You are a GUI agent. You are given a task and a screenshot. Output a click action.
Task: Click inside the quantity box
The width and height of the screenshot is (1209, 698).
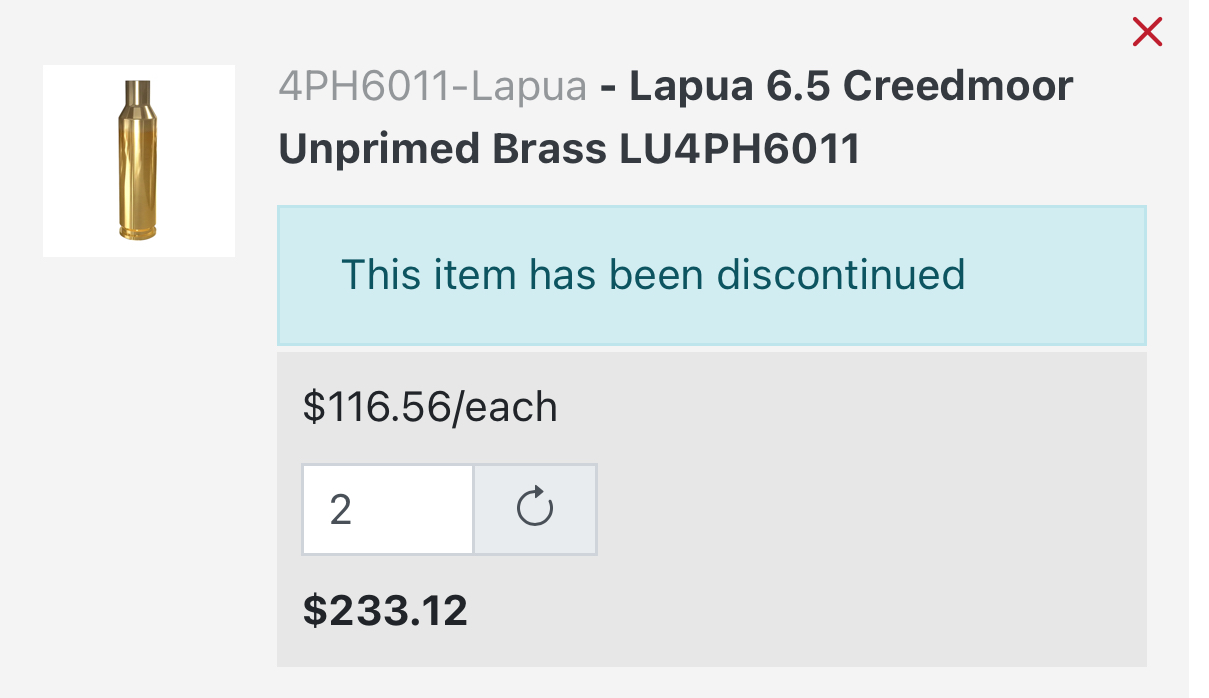(387, 509)
